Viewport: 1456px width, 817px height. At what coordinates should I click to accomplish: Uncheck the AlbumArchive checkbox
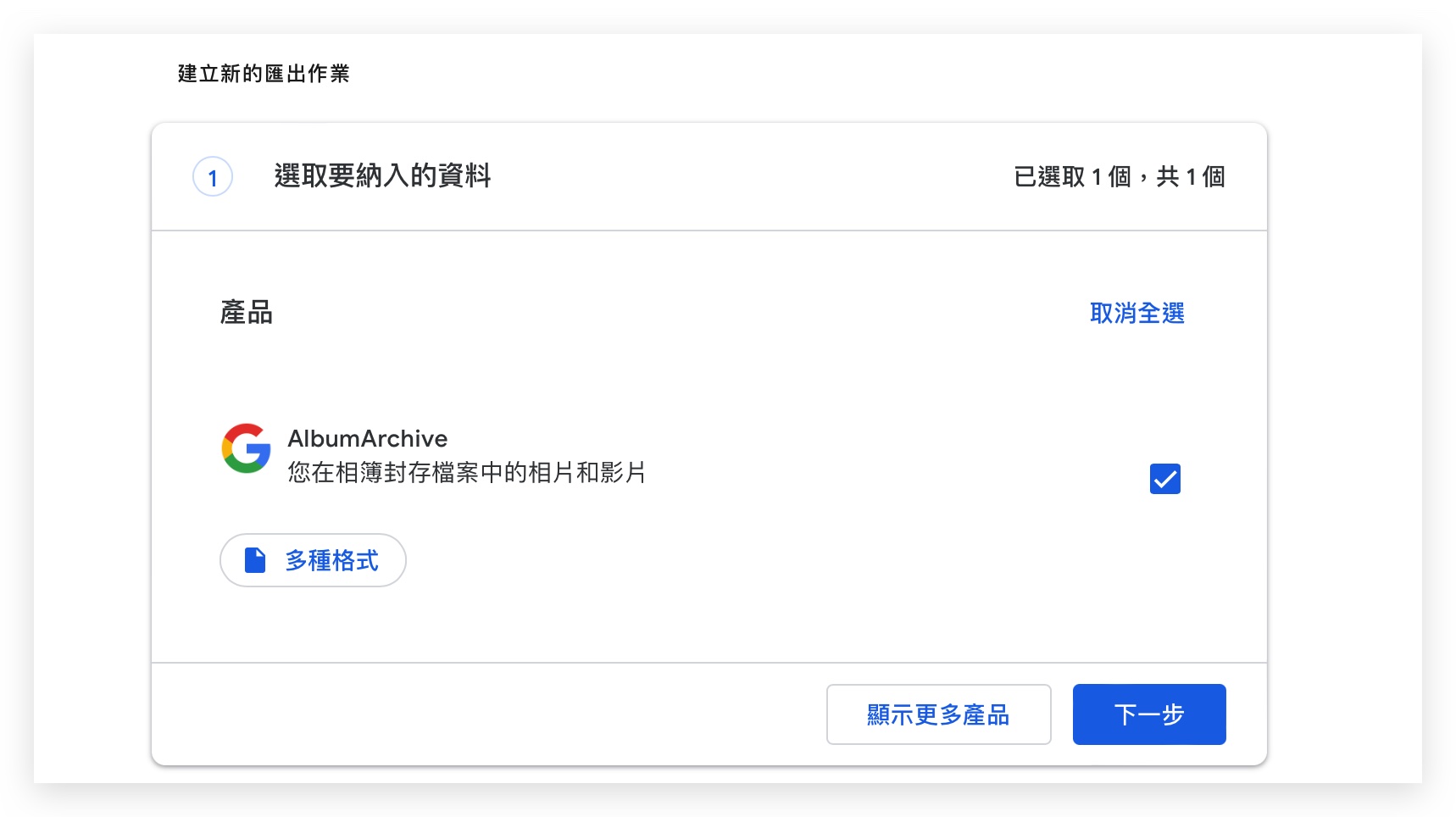(x=1164, y=479)
